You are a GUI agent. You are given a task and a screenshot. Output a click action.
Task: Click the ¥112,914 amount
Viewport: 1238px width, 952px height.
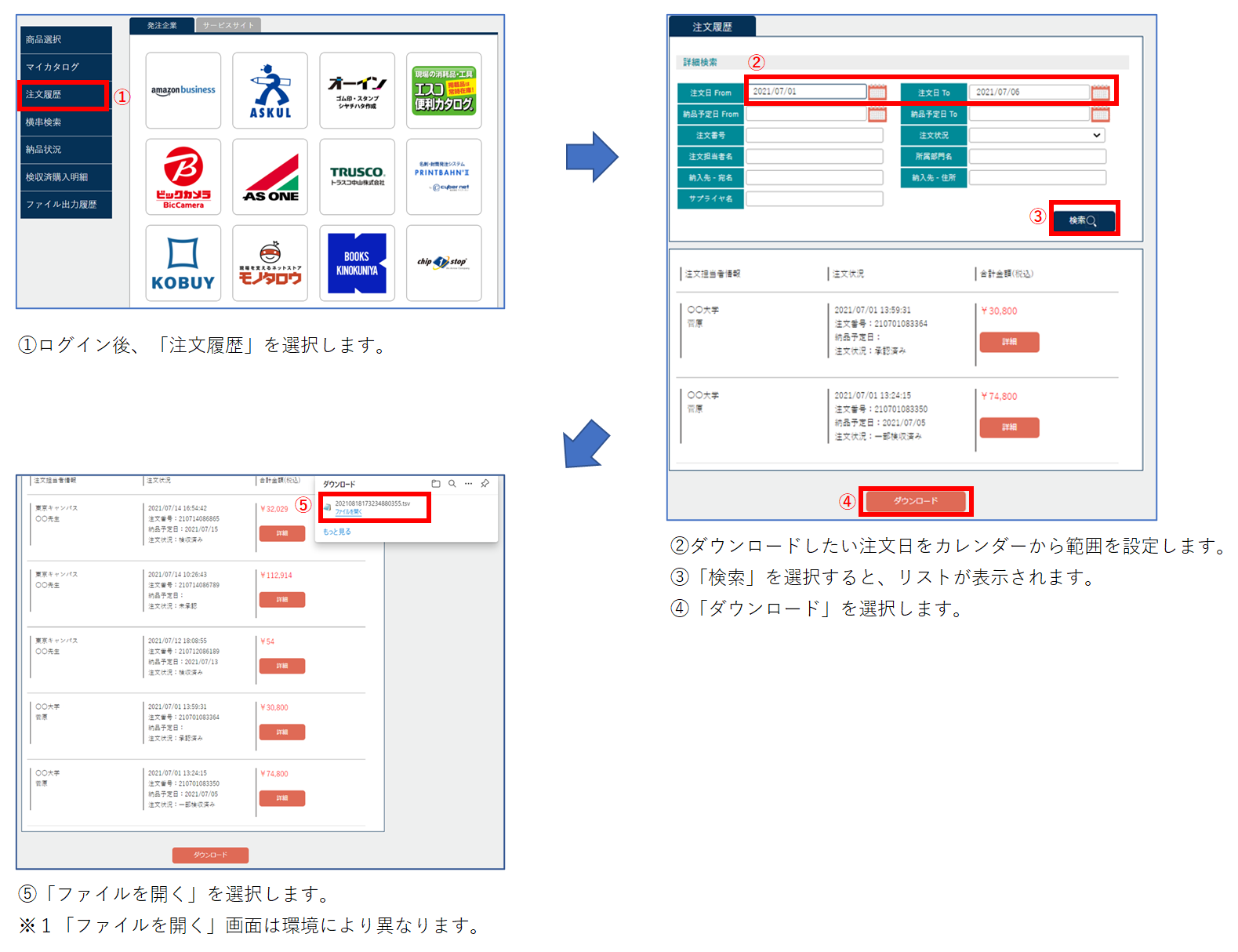[276, 576]
